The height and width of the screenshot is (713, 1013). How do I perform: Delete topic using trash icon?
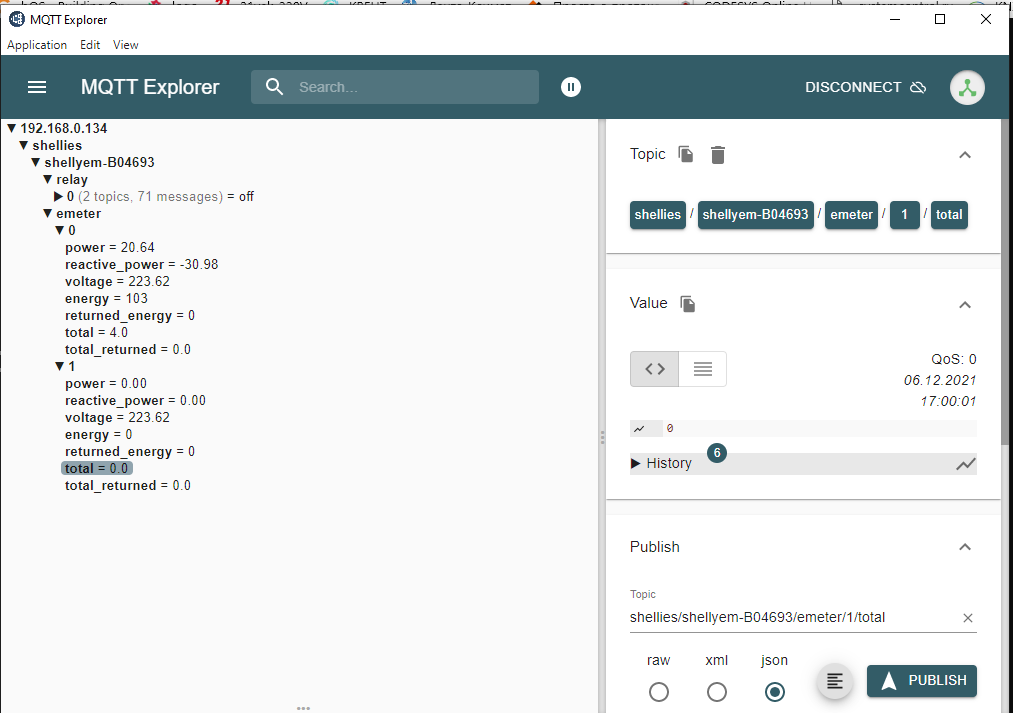(x=718, y=154)
